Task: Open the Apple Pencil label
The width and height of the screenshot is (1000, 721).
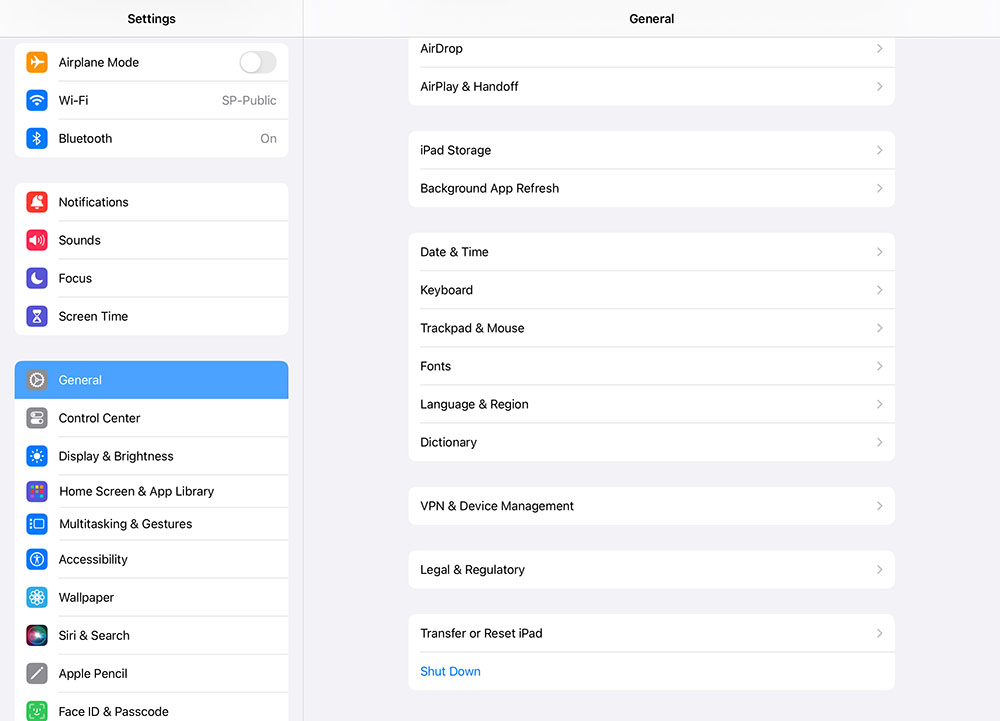Action: (x=93, y=673)
